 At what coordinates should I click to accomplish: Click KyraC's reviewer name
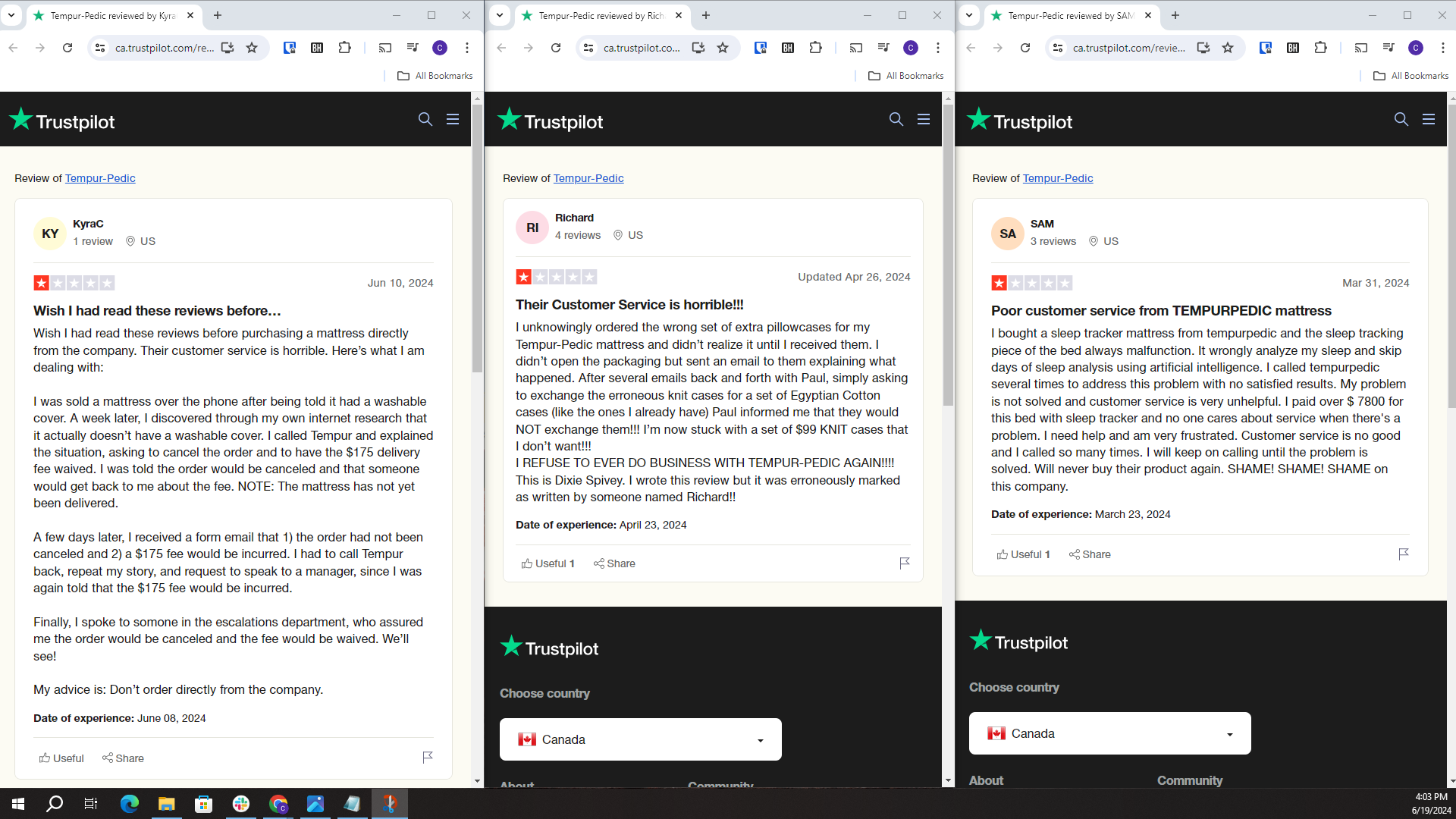(88, 224)
